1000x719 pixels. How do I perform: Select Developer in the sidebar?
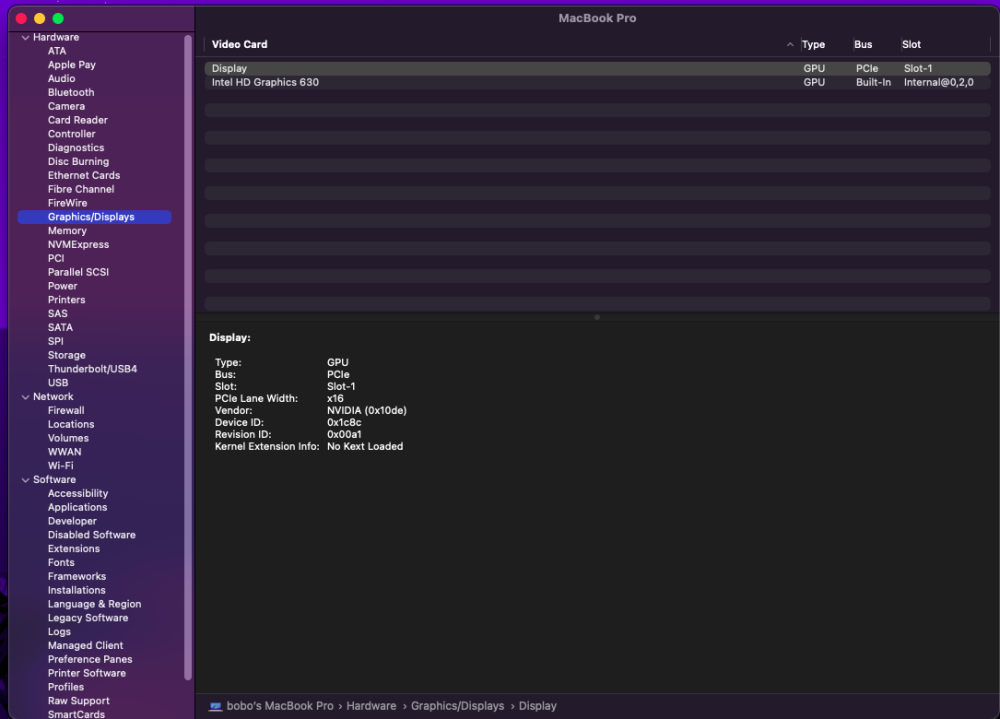click(72, 521)
